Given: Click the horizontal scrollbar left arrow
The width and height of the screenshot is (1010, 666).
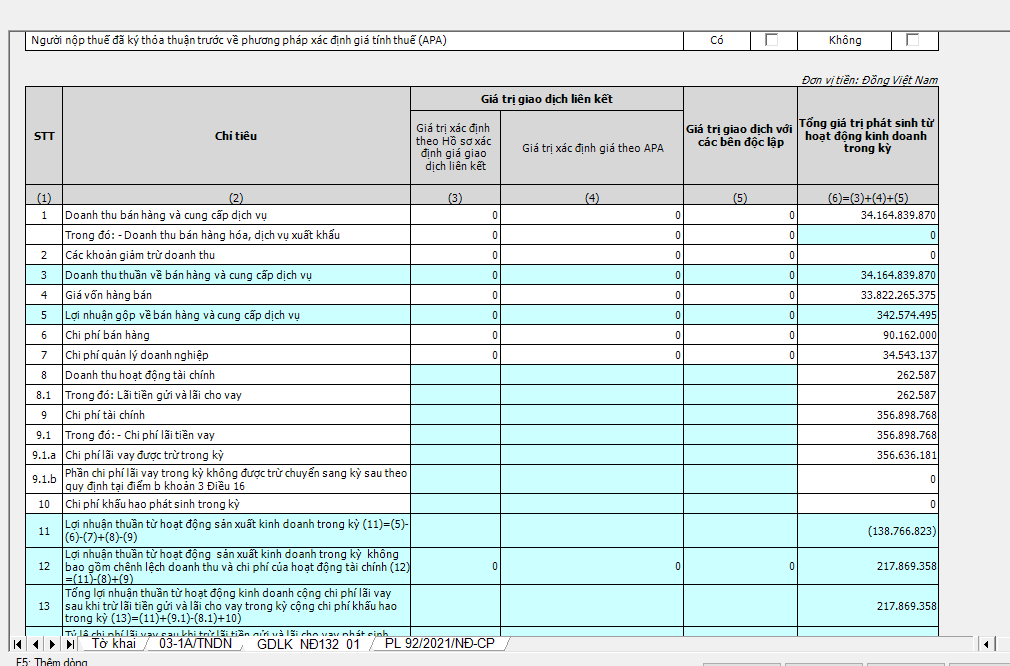Looking at the screenshot, I should click(x=986, y=643).
